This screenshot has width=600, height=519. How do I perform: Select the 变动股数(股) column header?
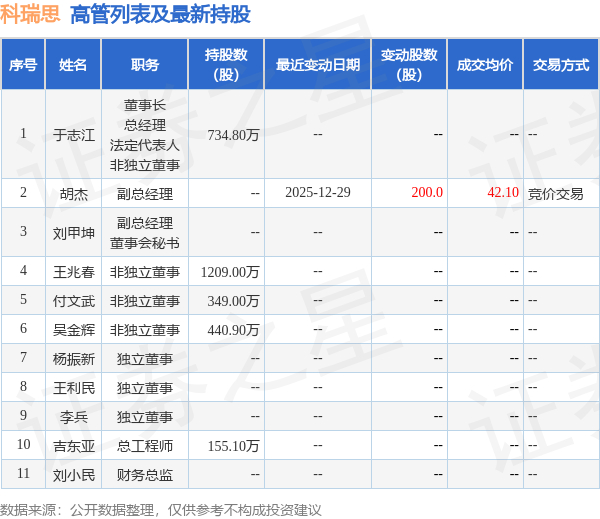coord(409,65)
